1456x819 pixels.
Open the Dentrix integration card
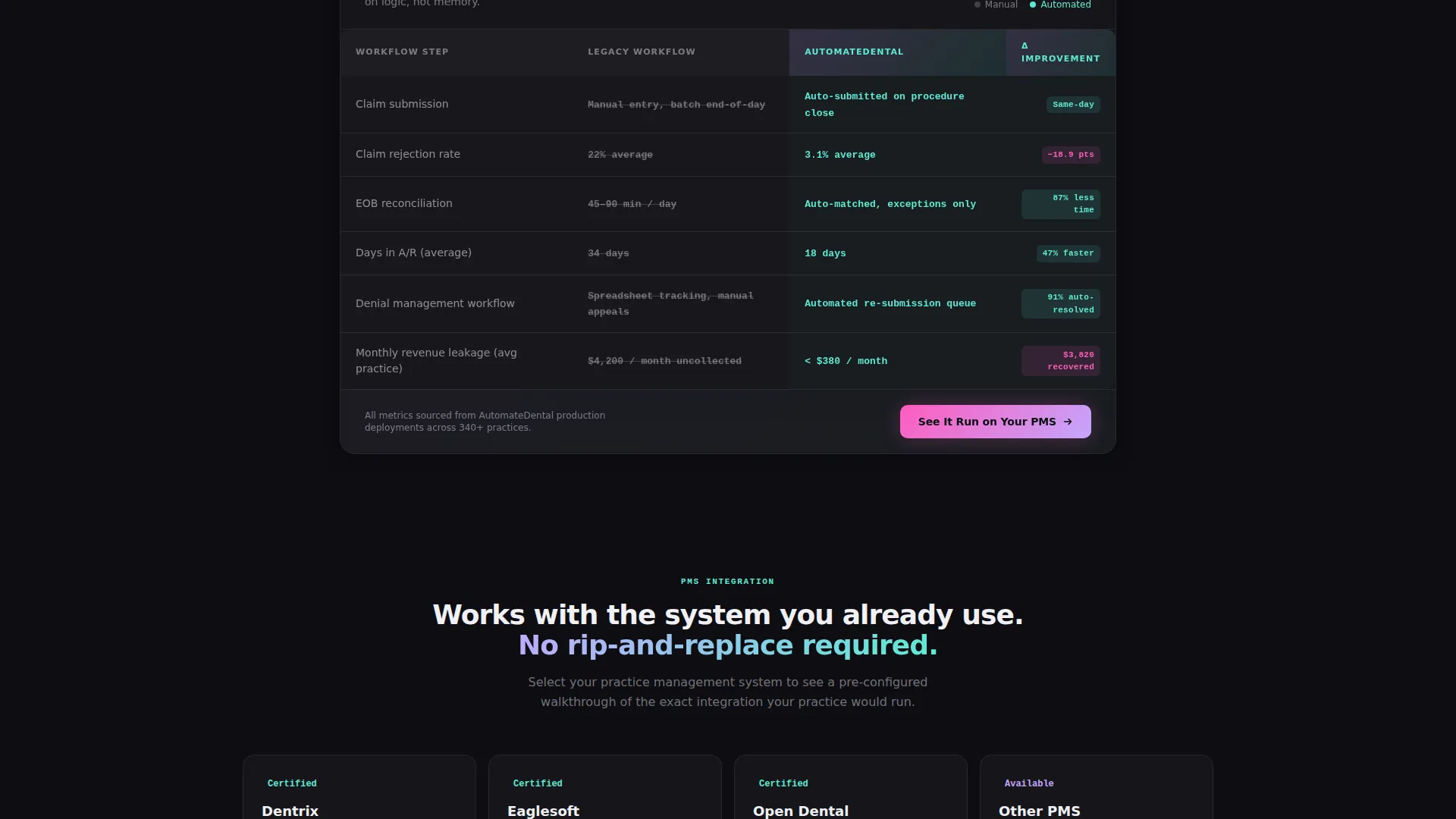coord(359,787)
